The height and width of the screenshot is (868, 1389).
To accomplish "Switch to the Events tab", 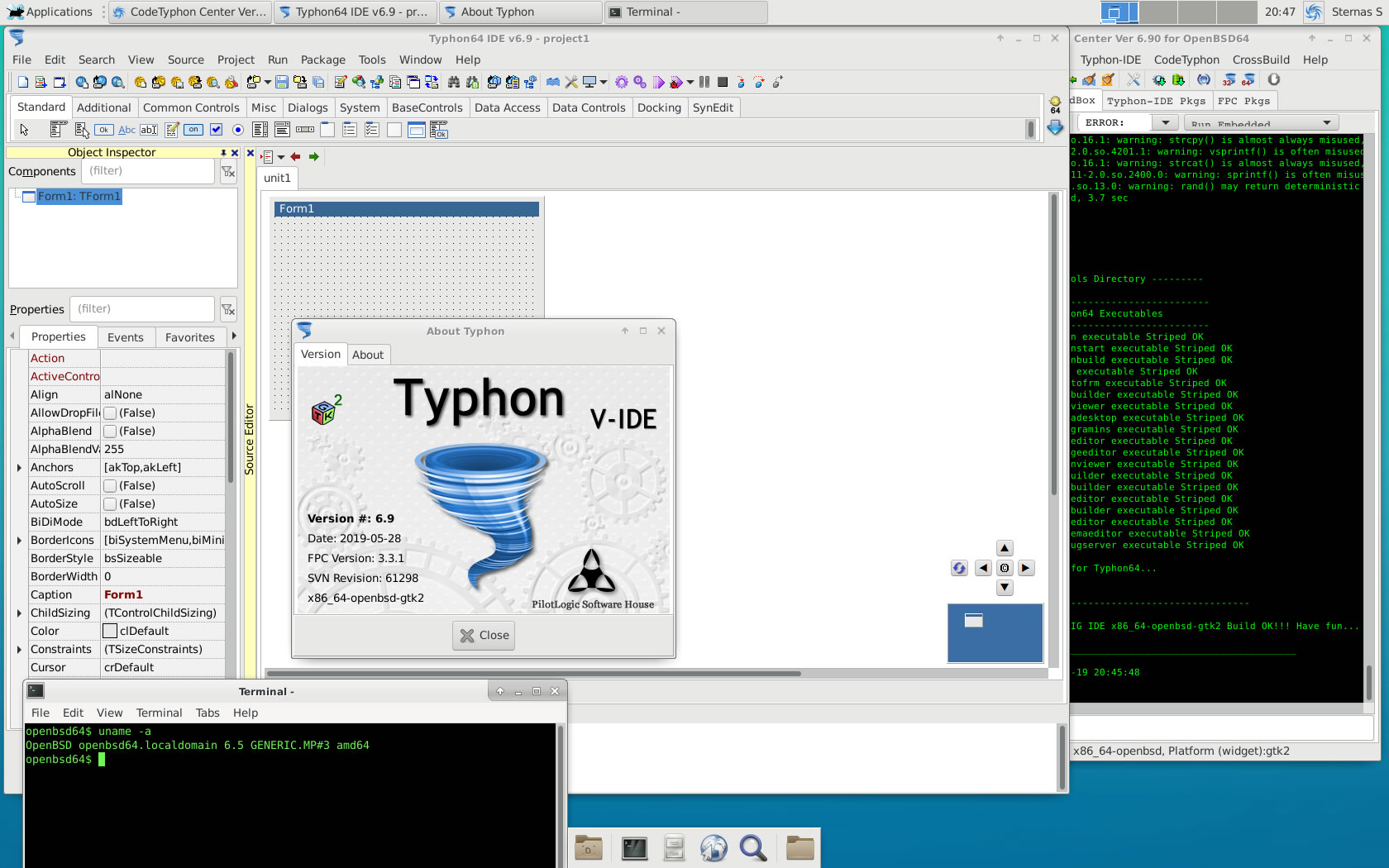I will click(125, 337).
